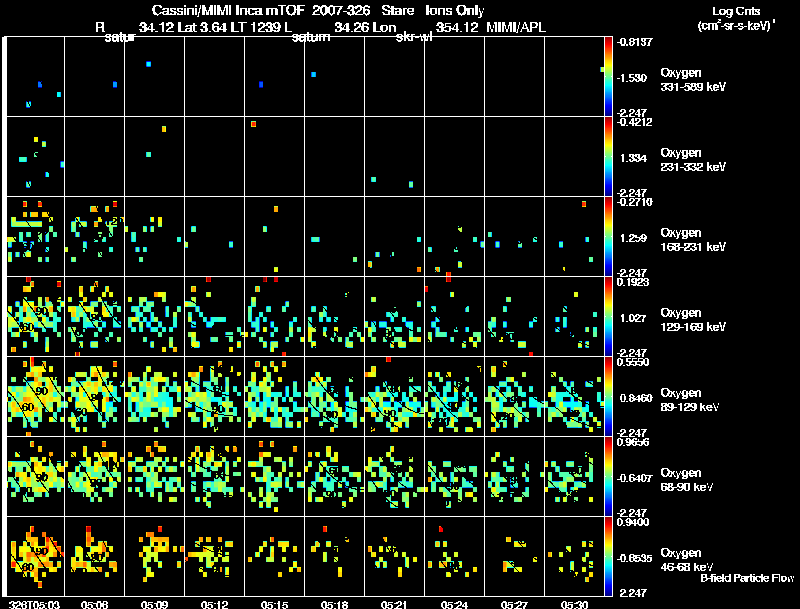The width and height of the screenshot is (800, 609).
Task: Click the Oxygen 331-589 keV color bar
Action: pyautogui.click(x=610, y=76)
